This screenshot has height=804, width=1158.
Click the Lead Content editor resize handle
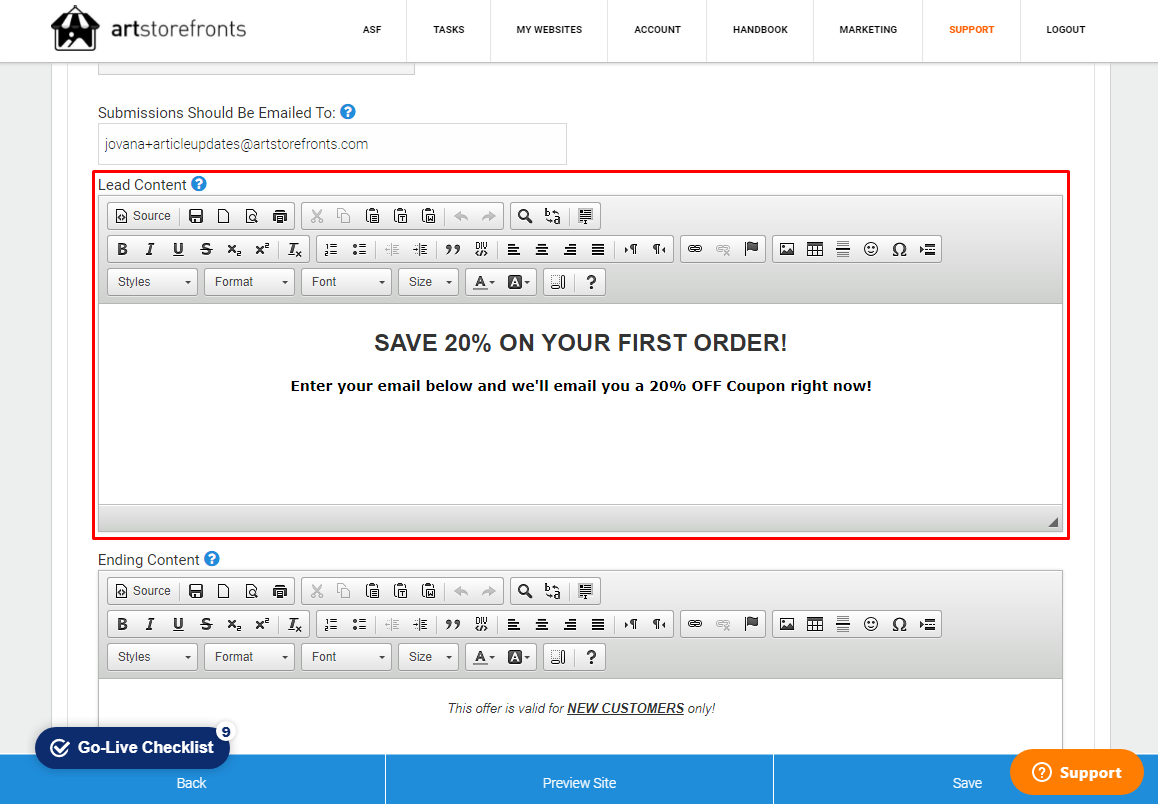[1053, 522]
